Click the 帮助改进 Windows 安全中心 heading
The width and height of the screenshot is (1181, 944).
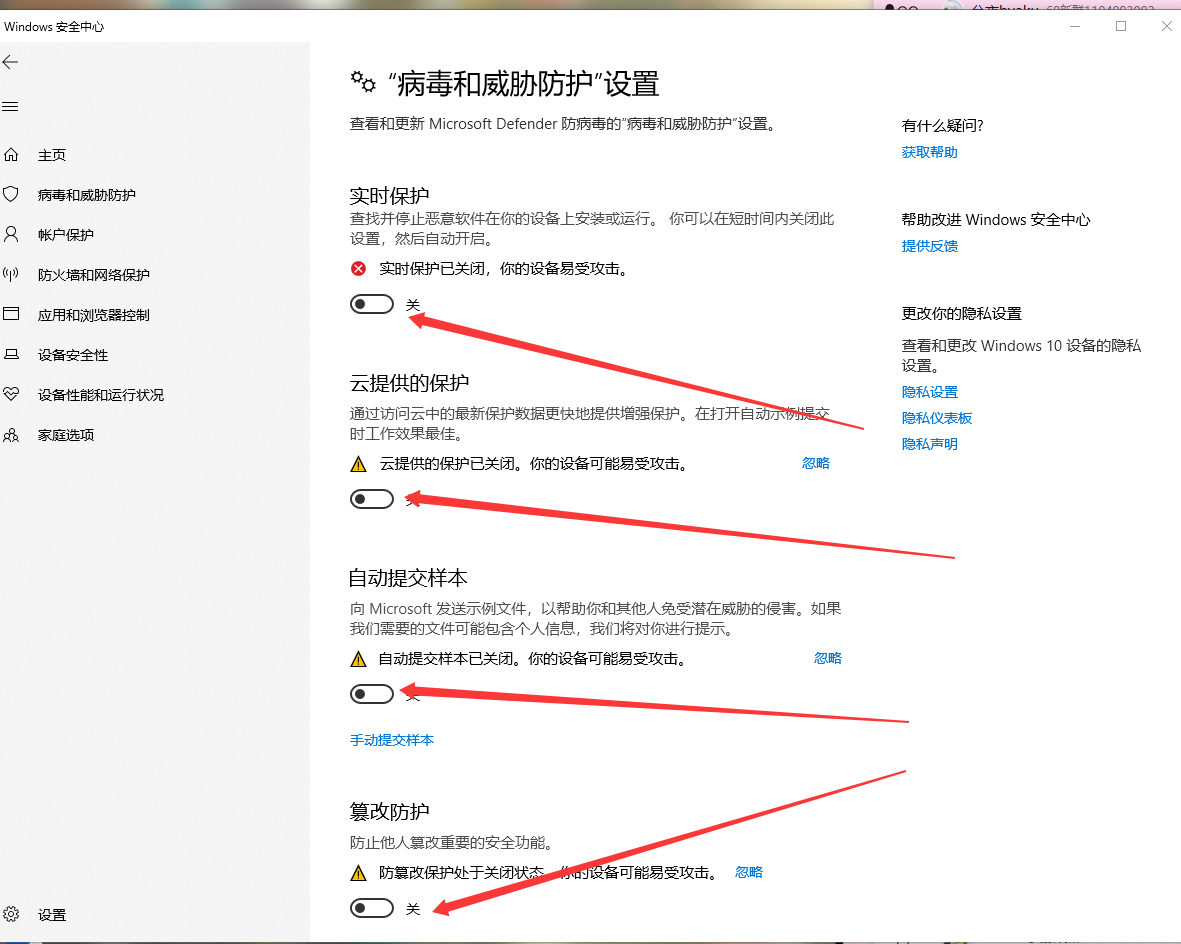(996, 219)
